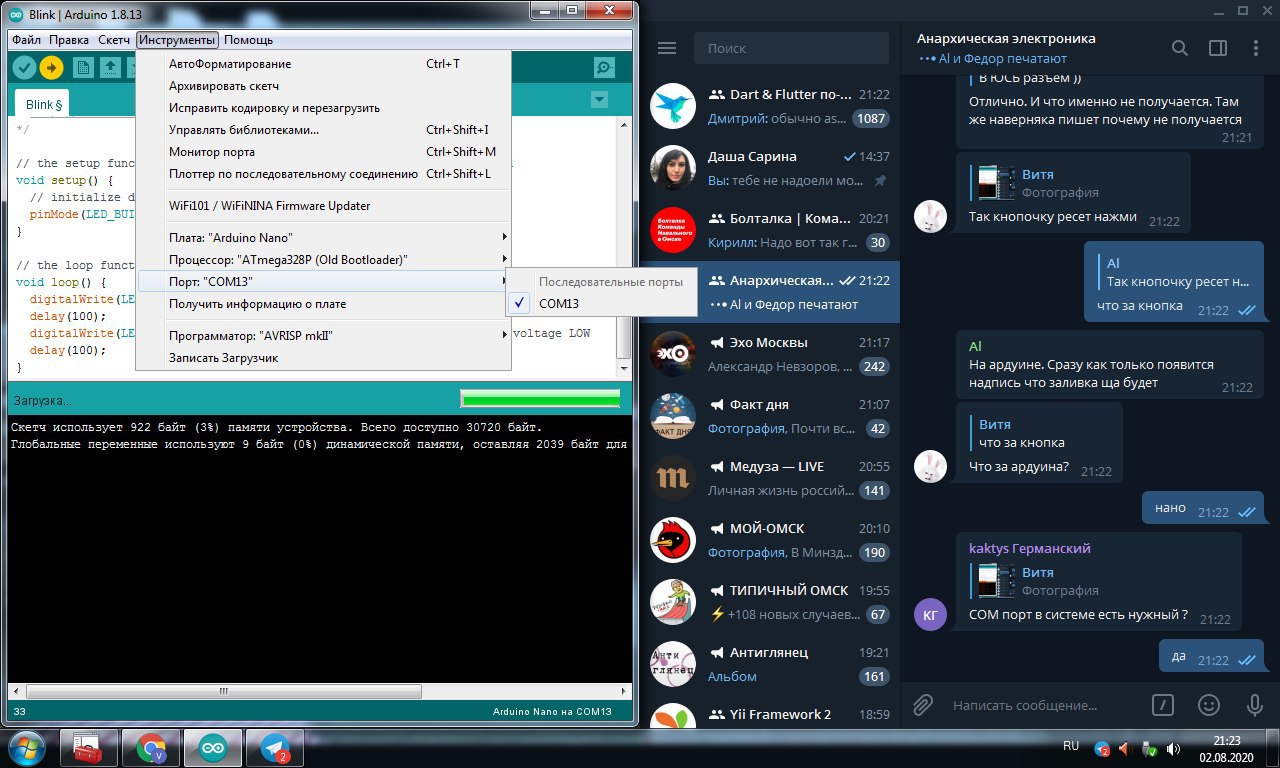The width and height of the screenshot is (1280, 768).
Task: Click Анархическая электроника chat header title
Action: pos(1006,38)
